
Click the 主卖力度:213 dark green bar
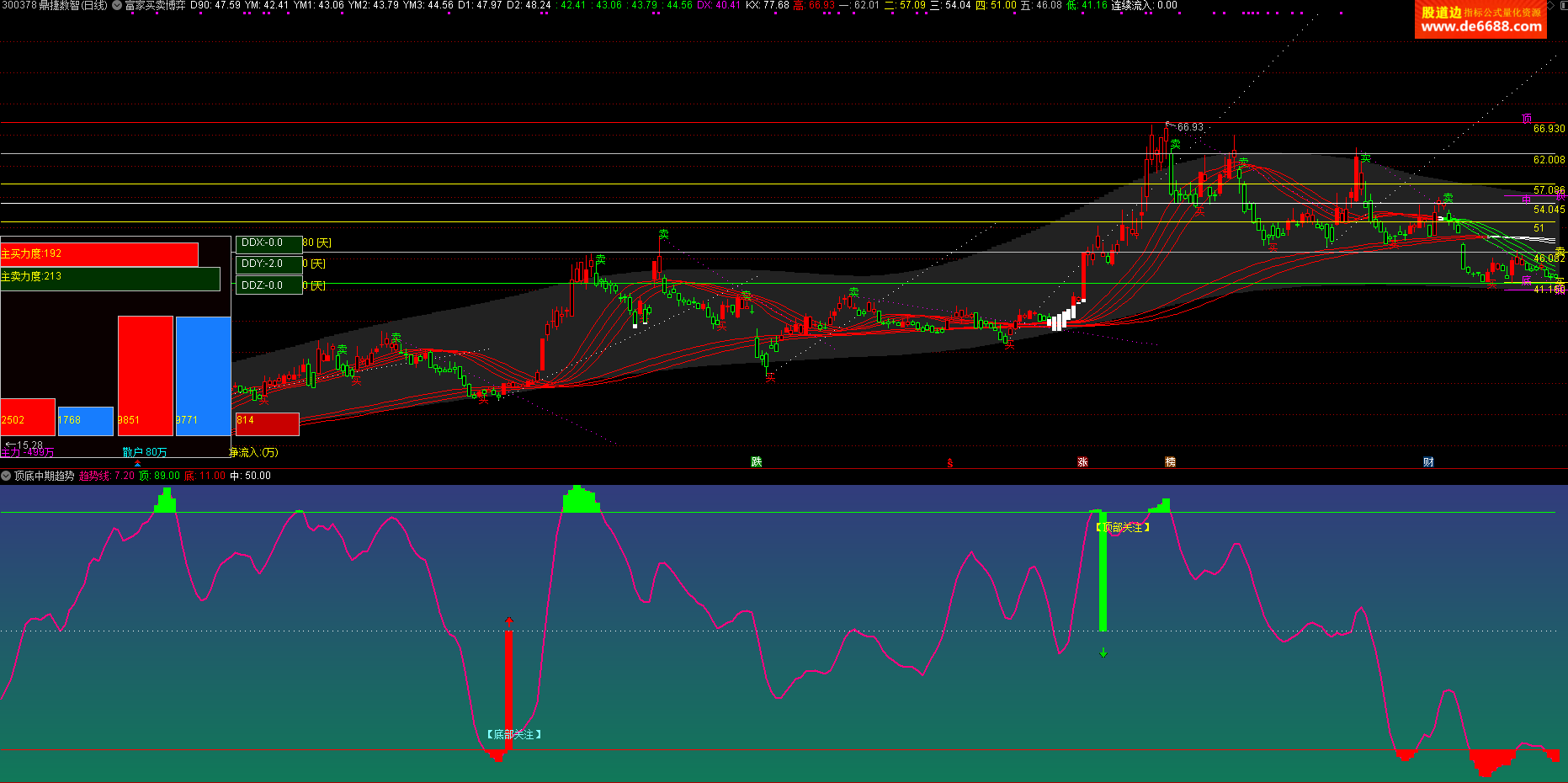click(x=109, y=278)
